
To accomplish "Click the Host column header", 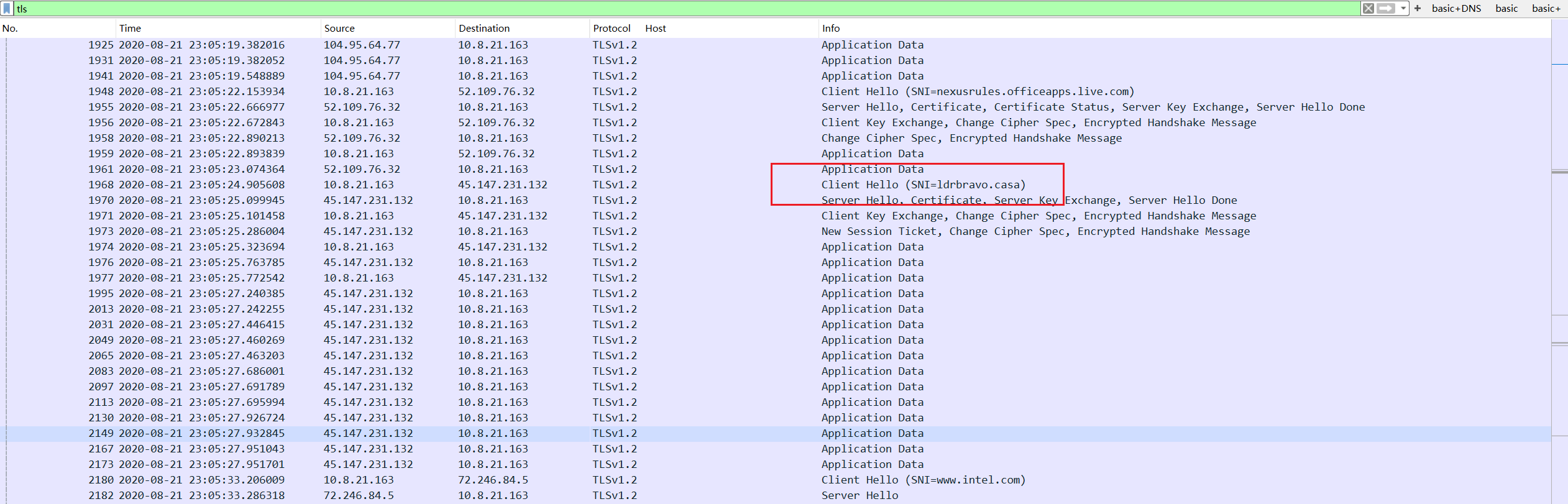I will [x=656, y=29].
